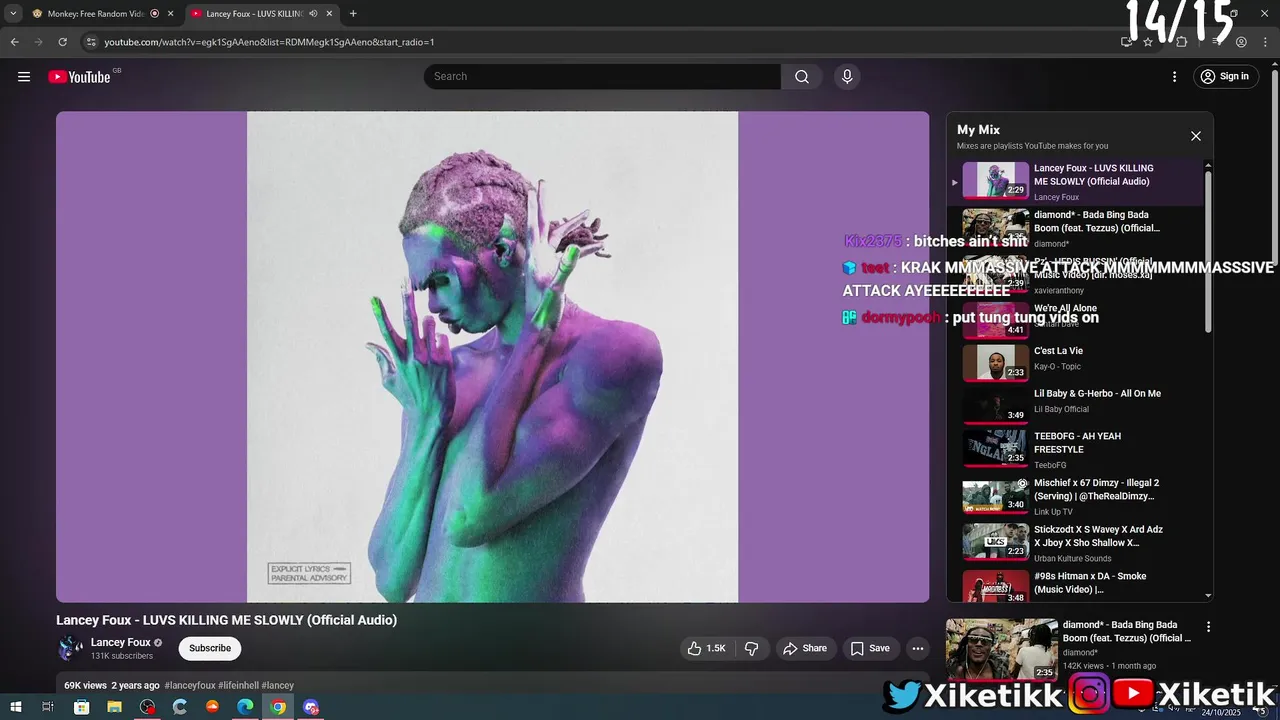The height and width of the screenshot is (720, 1280).
Task: Go to the YouTube home logo
Action: click(x=79, y=77)
